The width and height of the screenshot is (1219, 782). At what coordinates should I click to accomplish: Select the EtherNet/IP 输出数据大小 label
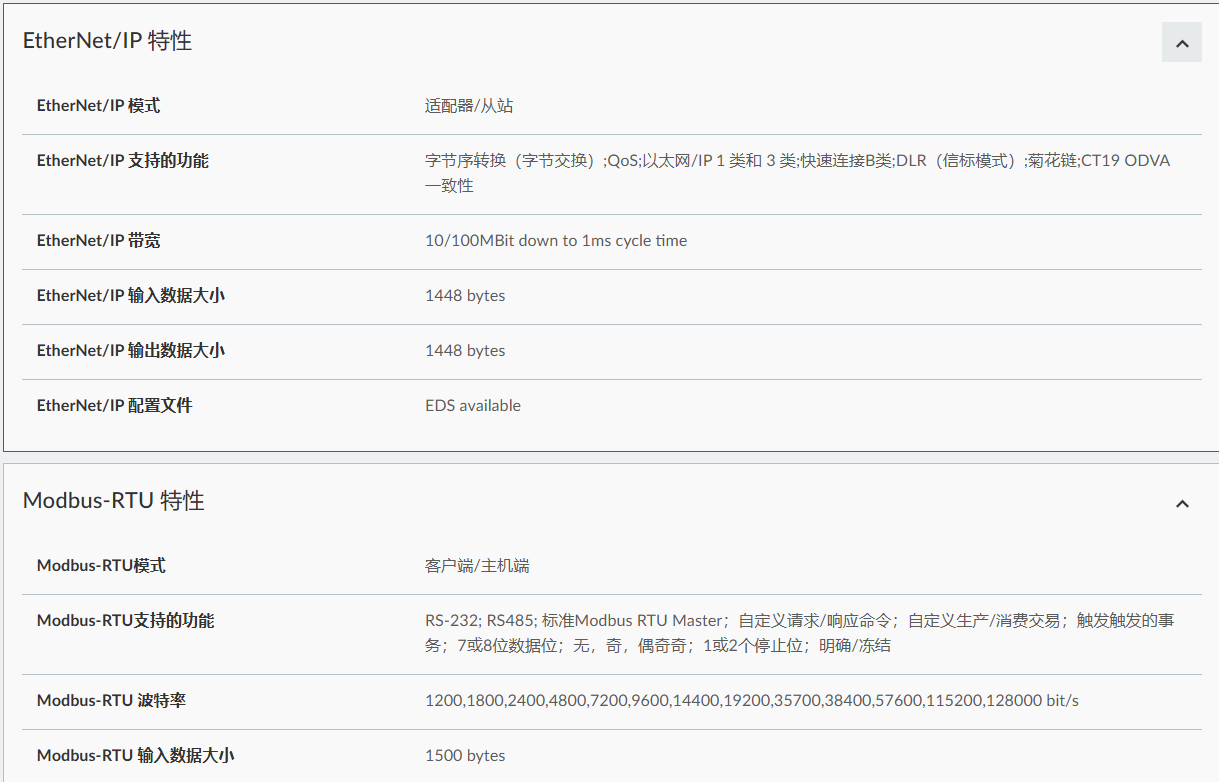point(130,351)
